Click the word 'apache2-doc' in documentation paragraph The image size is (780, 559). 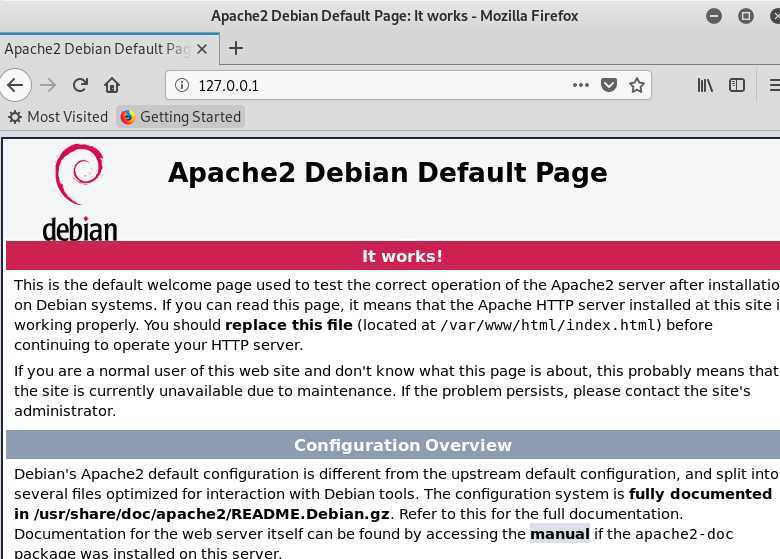684,534
